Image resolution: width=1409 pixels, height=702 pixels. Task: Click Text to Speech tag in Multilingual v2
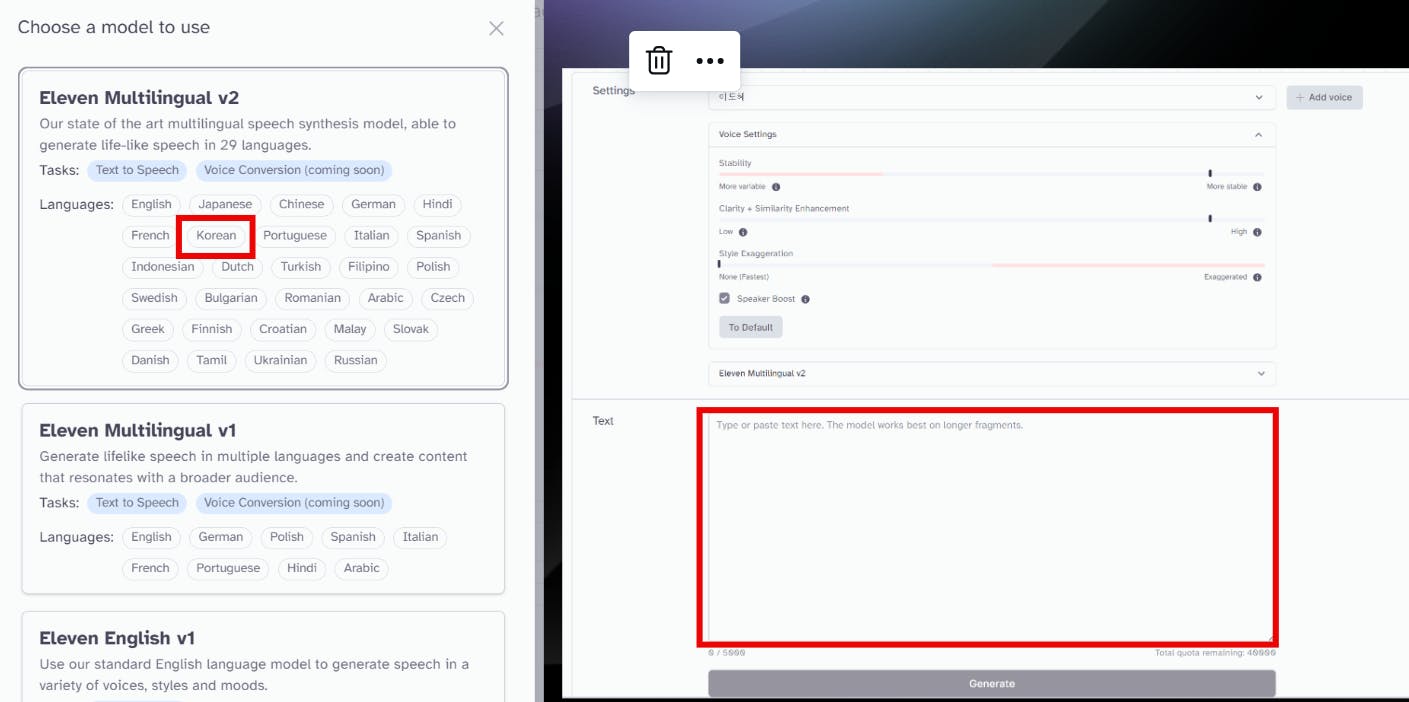tap(137, 170)
